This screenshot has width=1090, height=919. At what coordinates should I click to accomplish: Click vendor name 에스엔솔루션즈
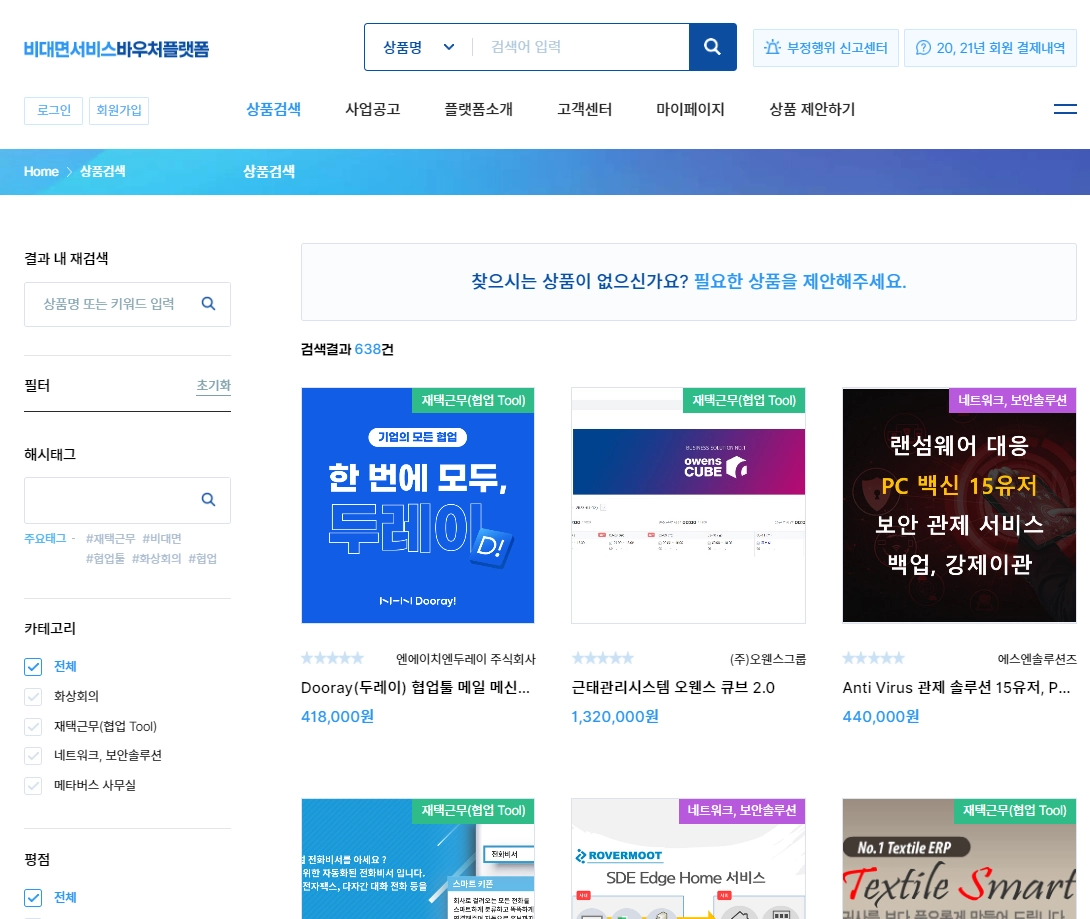tap(1037, 658)
